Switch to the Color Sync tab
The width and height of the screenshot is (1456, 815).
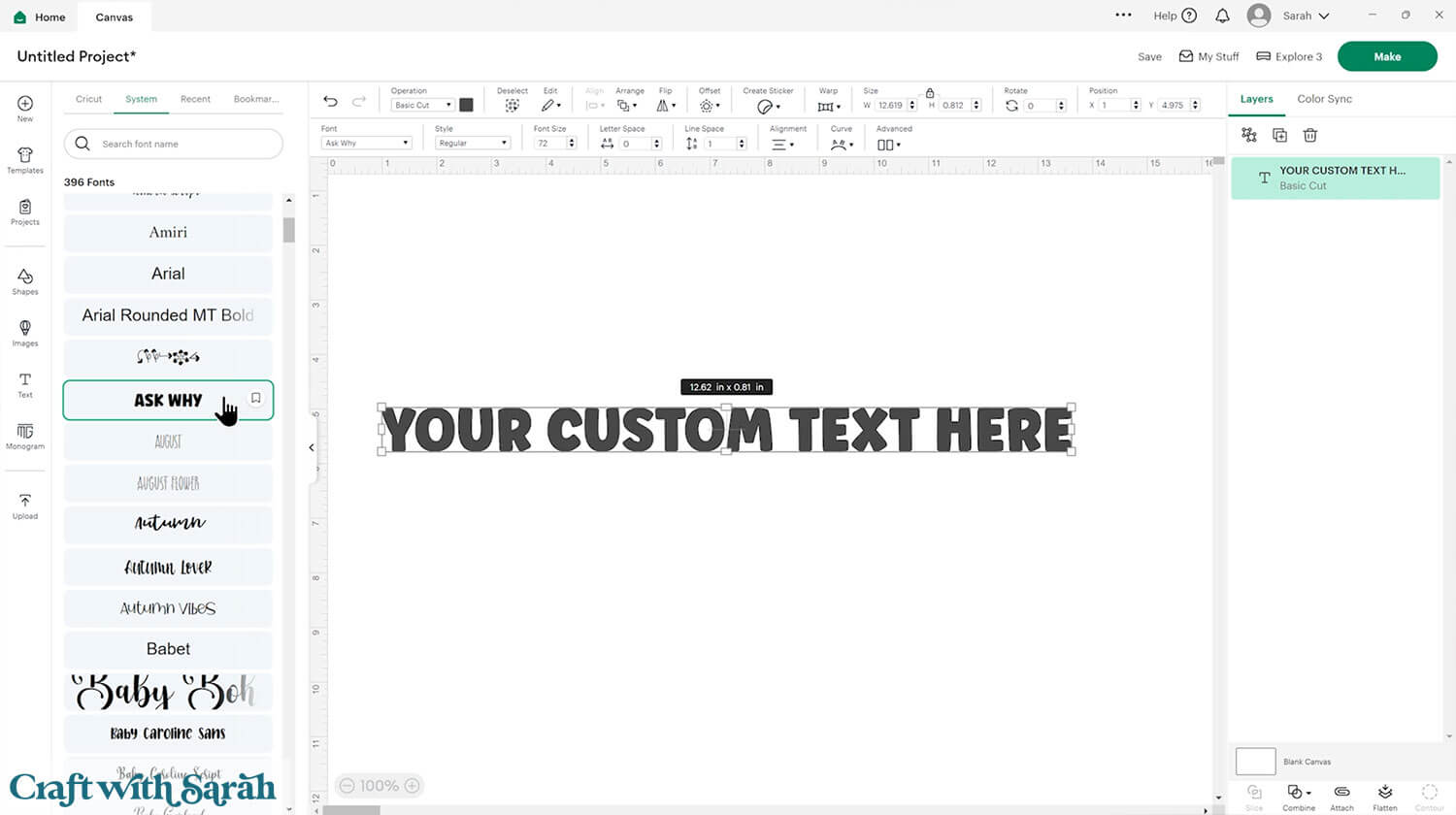coord(1324,99)
